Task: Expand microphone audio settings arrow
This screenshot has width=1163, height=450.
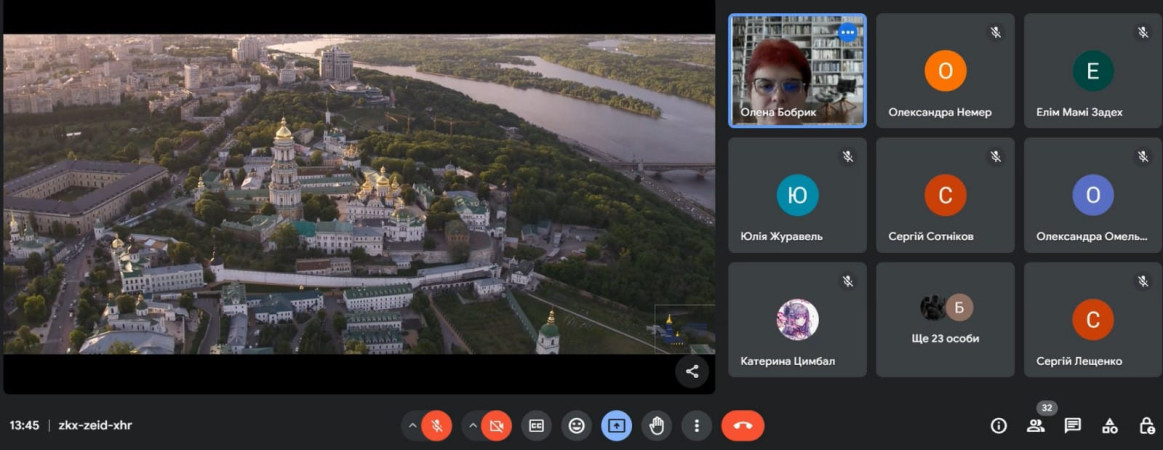Action: coord(411,425)
